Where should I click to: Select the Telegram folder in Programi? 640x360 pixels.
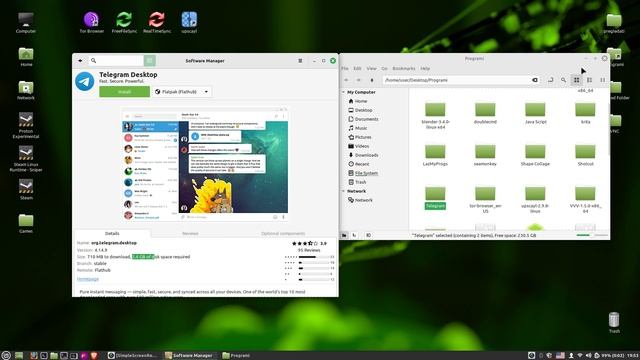(x=435, y=198)
